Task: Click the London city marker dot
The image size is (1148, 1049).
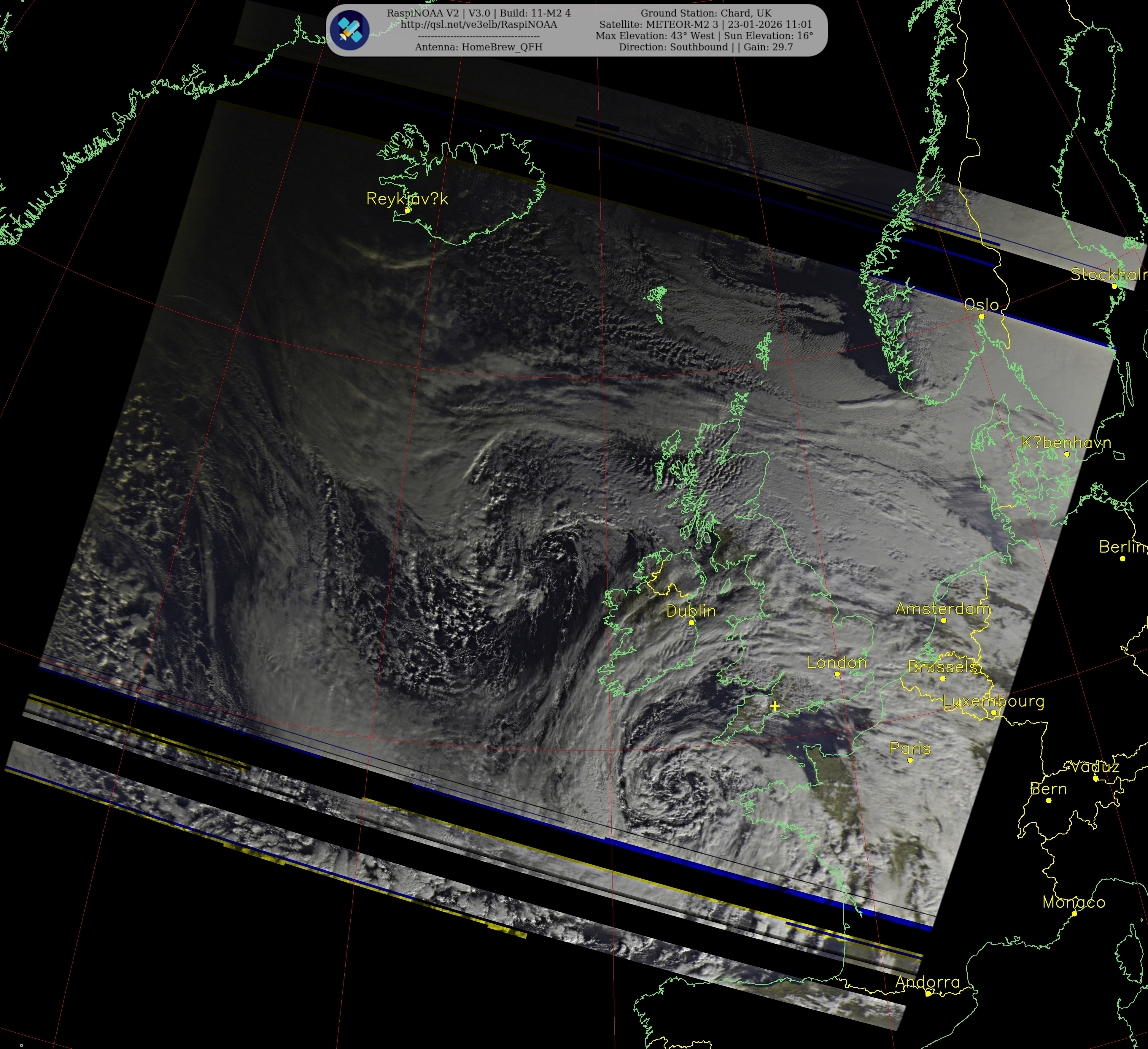Action: click(837, 674)
